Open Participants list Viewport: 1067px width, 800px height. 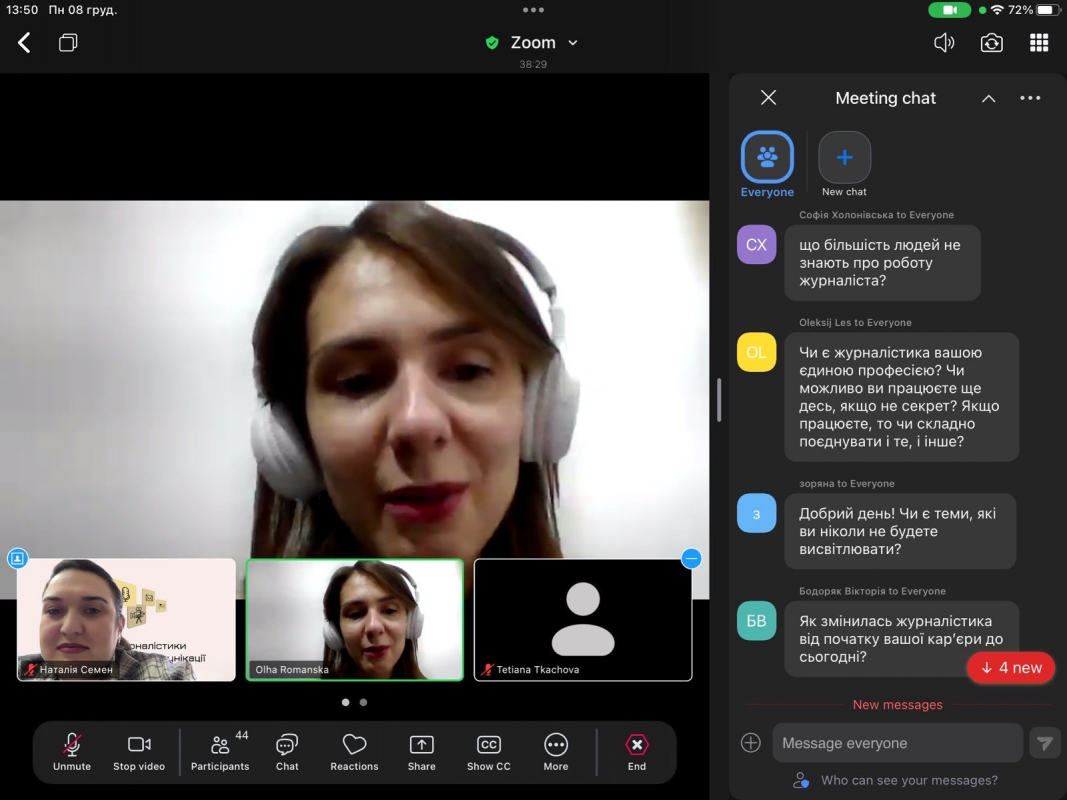tap(220, 752)
